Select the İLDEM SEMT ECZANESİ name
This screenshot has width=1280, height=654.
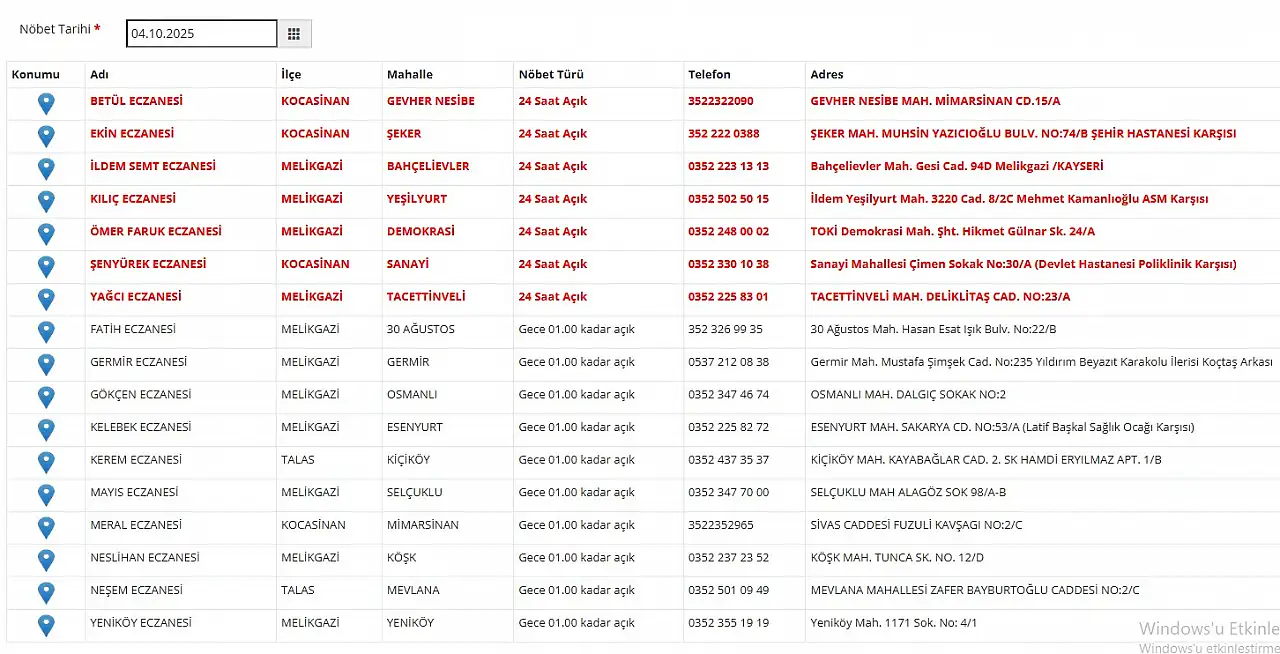[153, 166]
